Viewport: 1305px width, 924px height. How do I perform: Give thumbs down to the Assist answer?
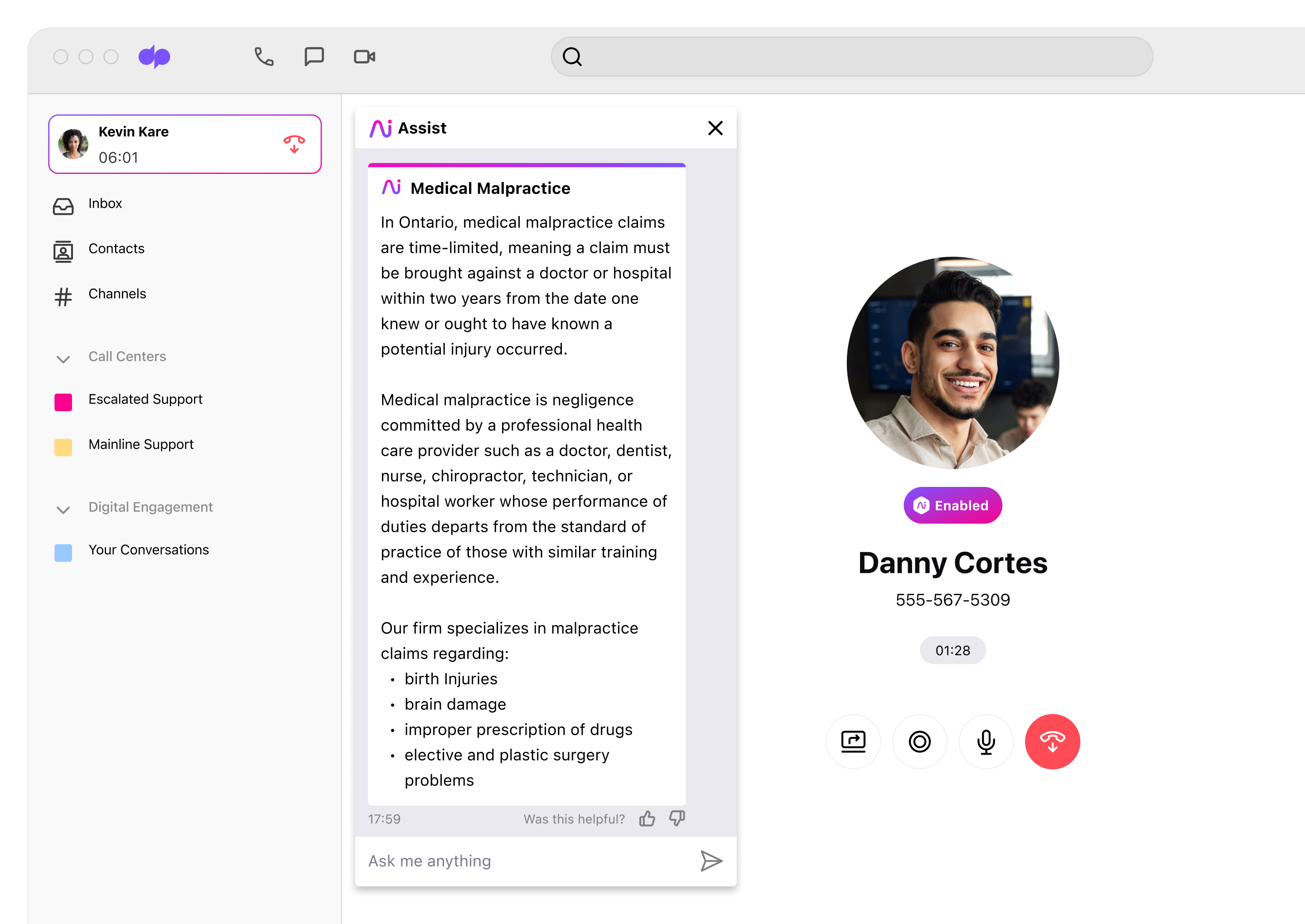(677, 818)
